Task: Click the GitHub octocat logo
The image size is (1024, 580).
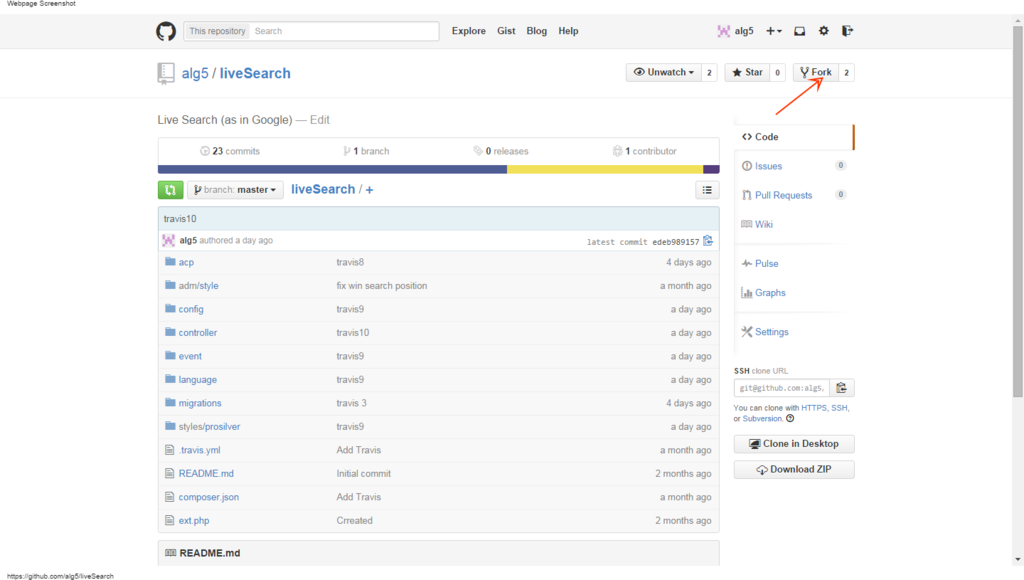Action: pos(166,31)
